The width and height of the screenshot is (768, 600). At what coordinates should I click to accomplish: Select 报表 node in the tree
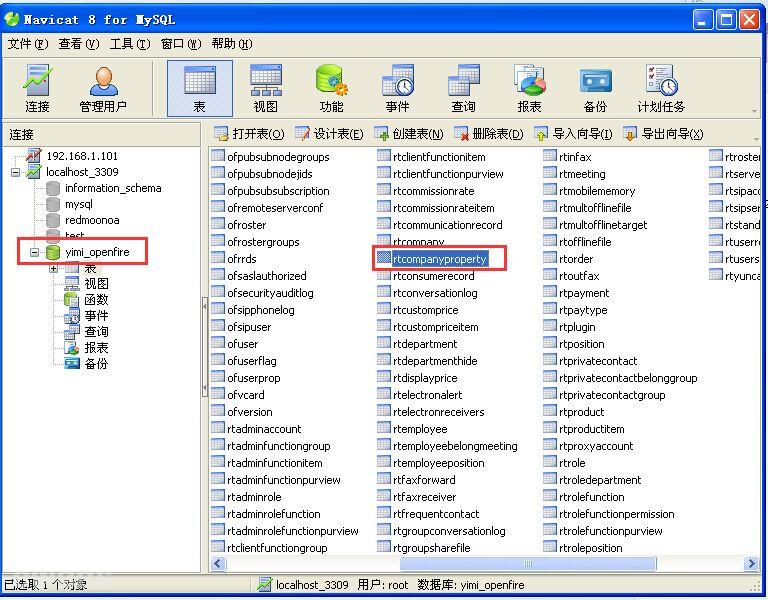click(96, 348)
